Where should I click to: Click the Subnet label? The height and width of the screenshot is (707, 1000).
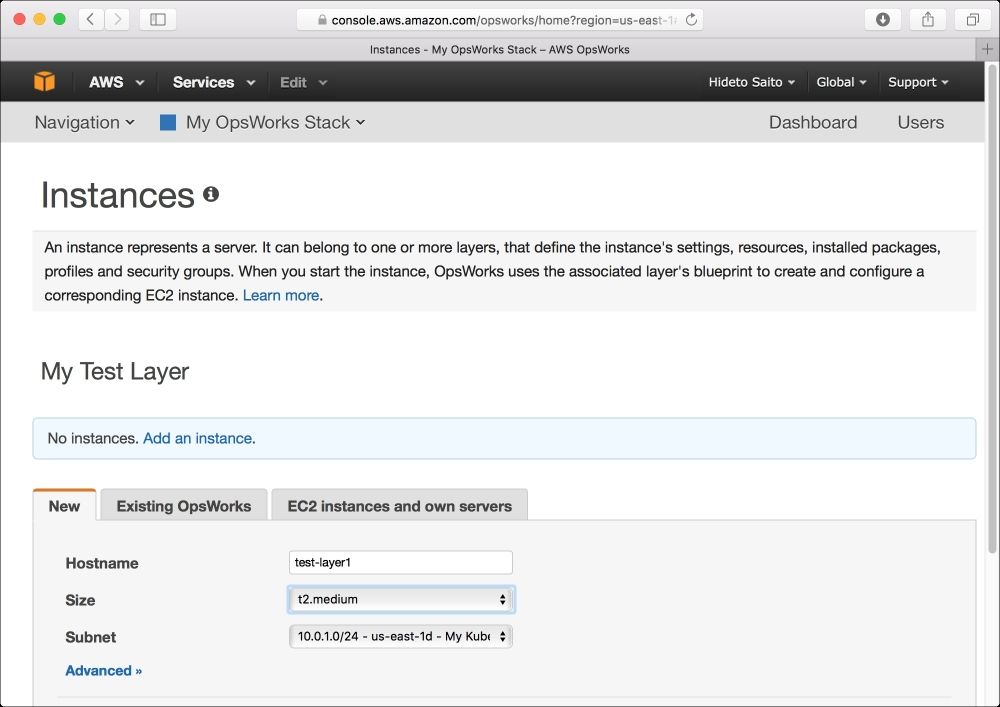[x=91, y=637]
